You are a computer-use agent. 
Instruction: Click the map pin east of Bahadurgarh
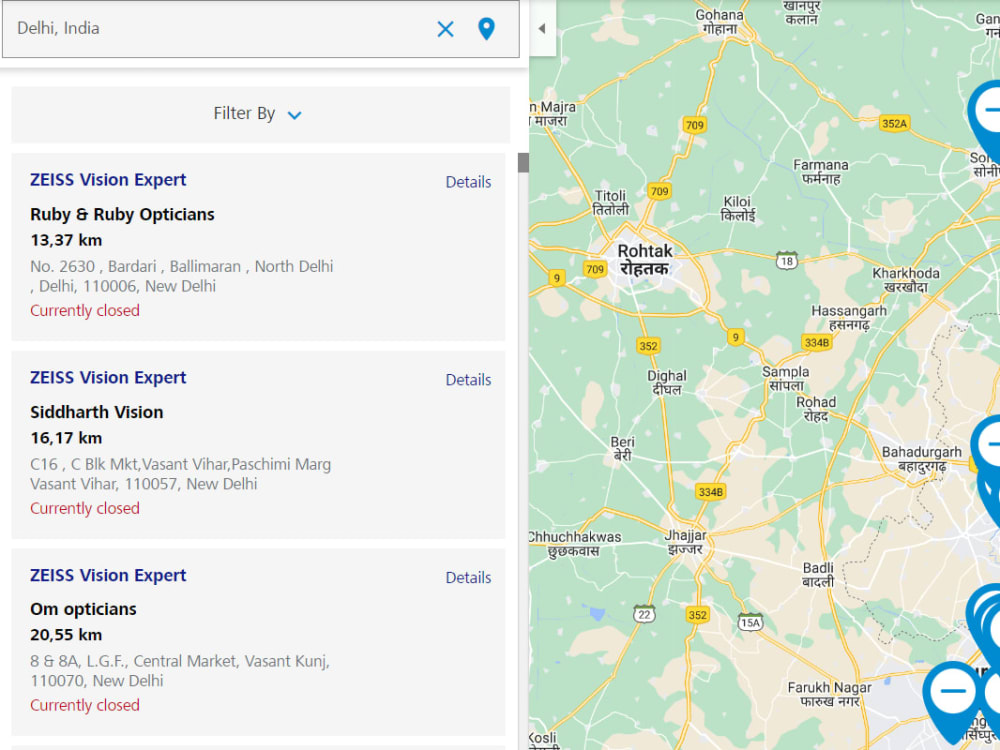[987, 446]
